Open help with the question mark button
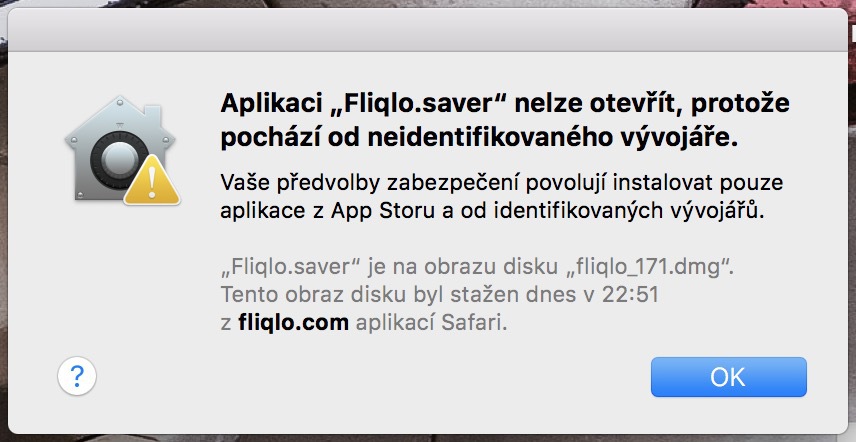856x442 pixels. 77,376
